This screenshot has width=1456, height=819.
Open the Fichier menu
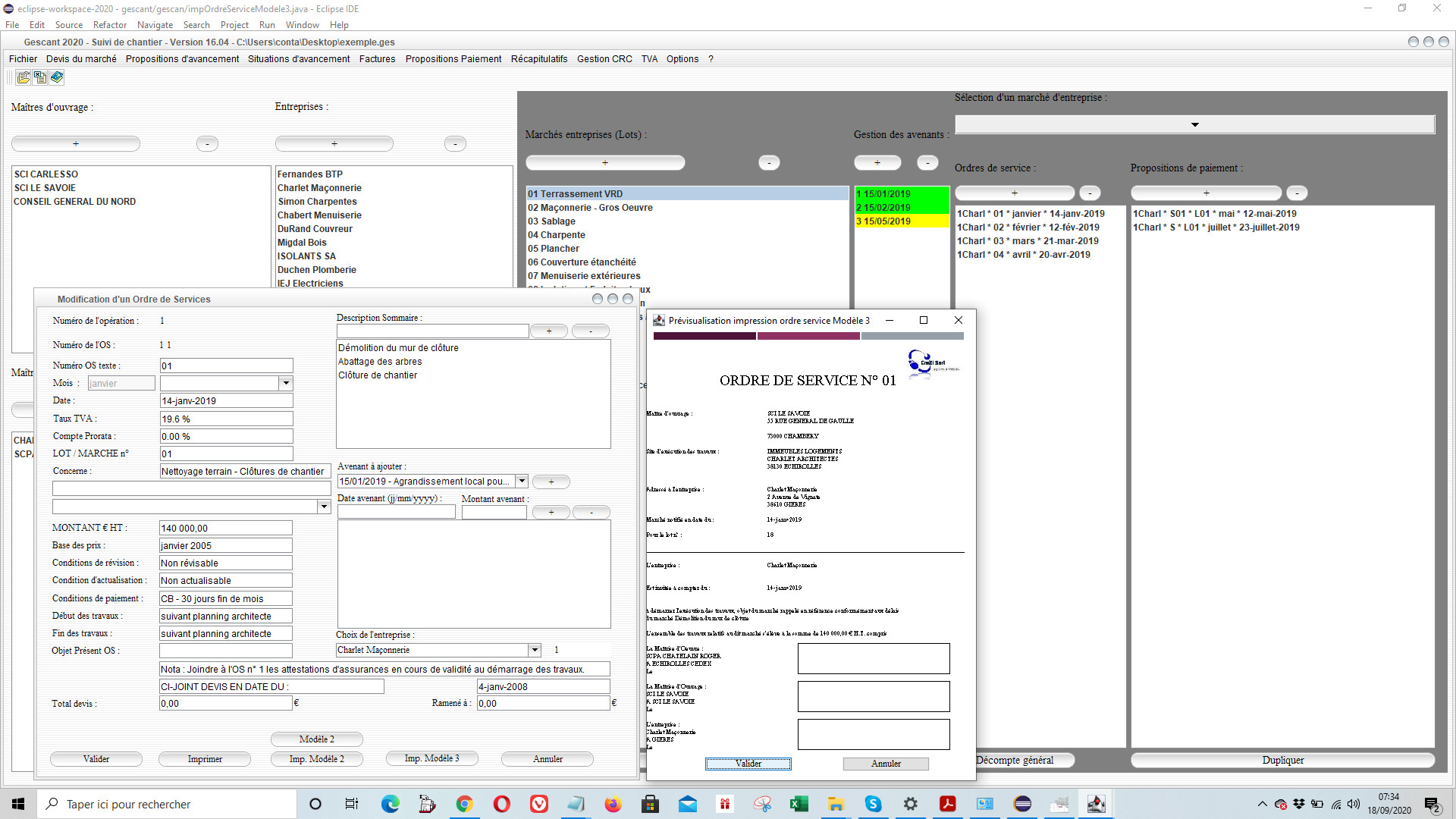pos(23,59)
